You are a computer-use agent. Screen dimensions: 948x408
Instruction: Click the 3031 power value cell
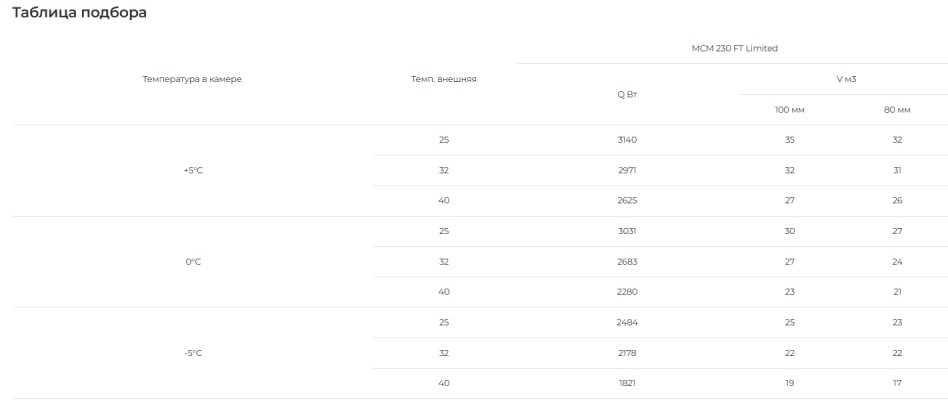(627, 231)
